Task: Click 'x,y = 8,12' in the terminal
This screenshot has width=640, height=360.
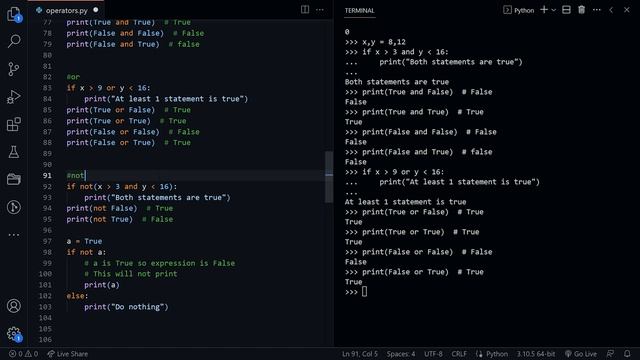Action: tap(384, 42)
